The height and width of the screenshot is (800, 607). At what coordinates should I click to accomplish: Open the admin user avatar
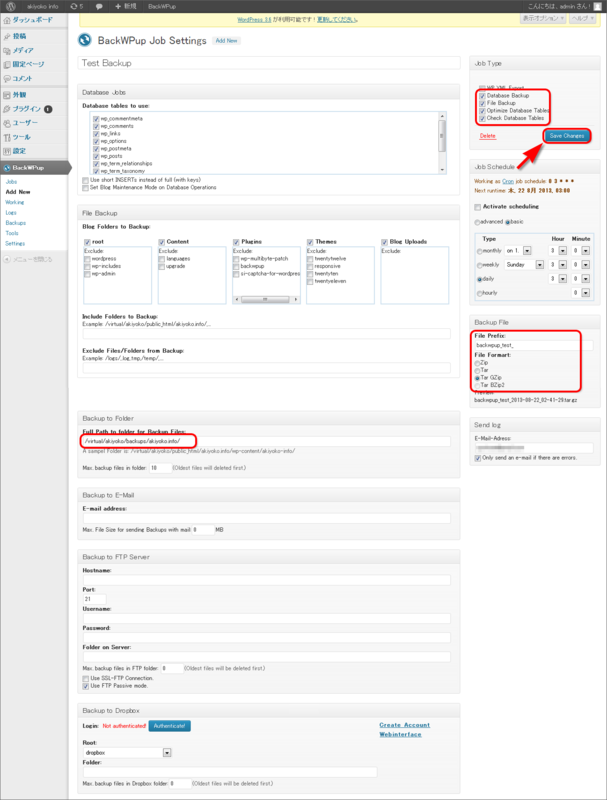click(597, 6)
